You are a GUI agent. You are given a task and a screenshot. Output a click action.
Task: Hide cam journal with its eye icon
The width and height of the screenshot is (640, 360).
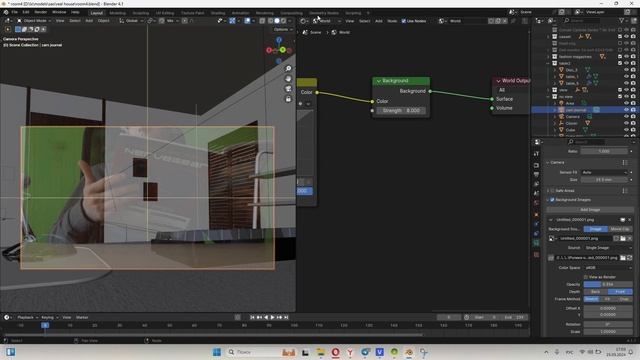point(626,110)
